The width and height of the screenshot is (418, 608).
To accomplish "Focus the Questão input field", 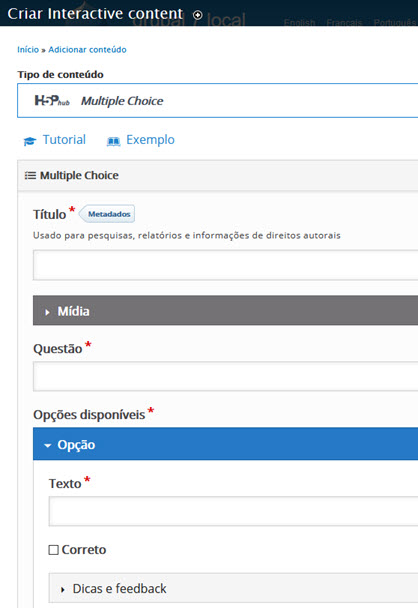I will tap(225, 376).
